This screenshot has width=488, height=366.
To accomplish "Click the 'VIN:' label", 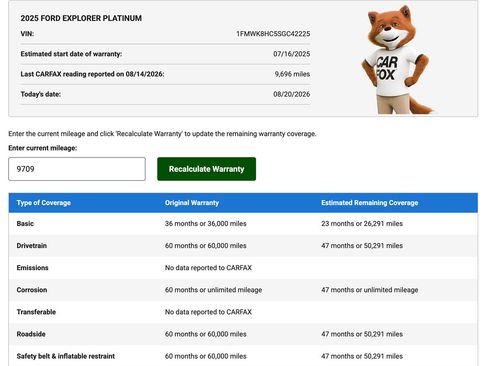I will click(x=27, y=34).
